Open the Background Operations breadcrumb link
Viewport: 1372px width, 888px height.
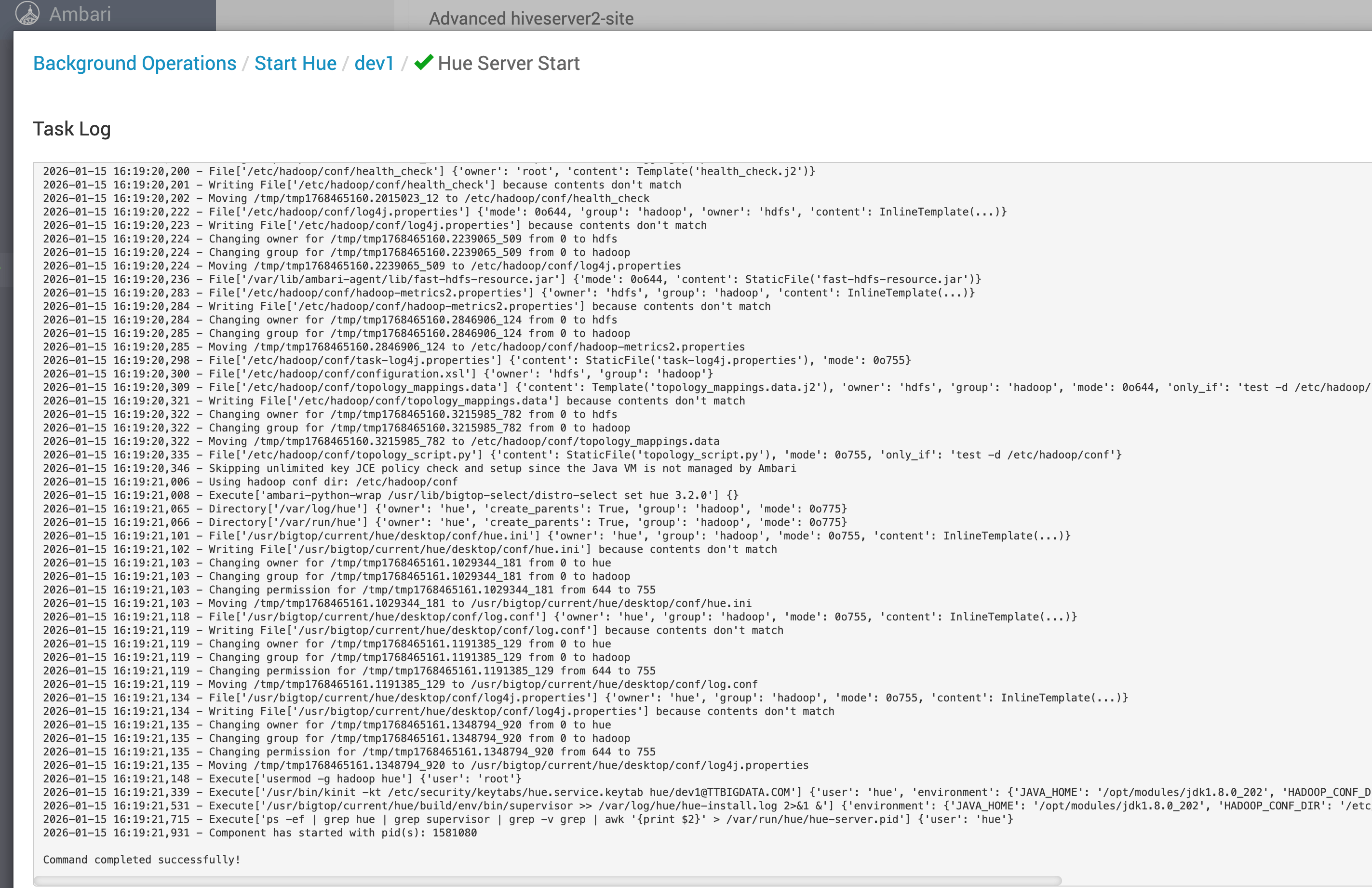coord(135,64)
